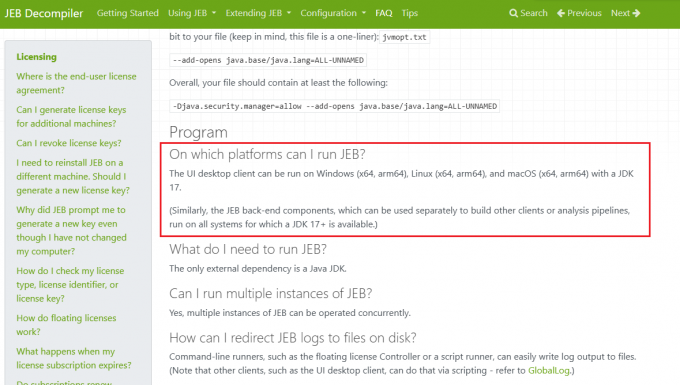The image size is (680, 385).
Task: Click 'The only external dependency is a Java JDK.' text
Action: [258, 269]
